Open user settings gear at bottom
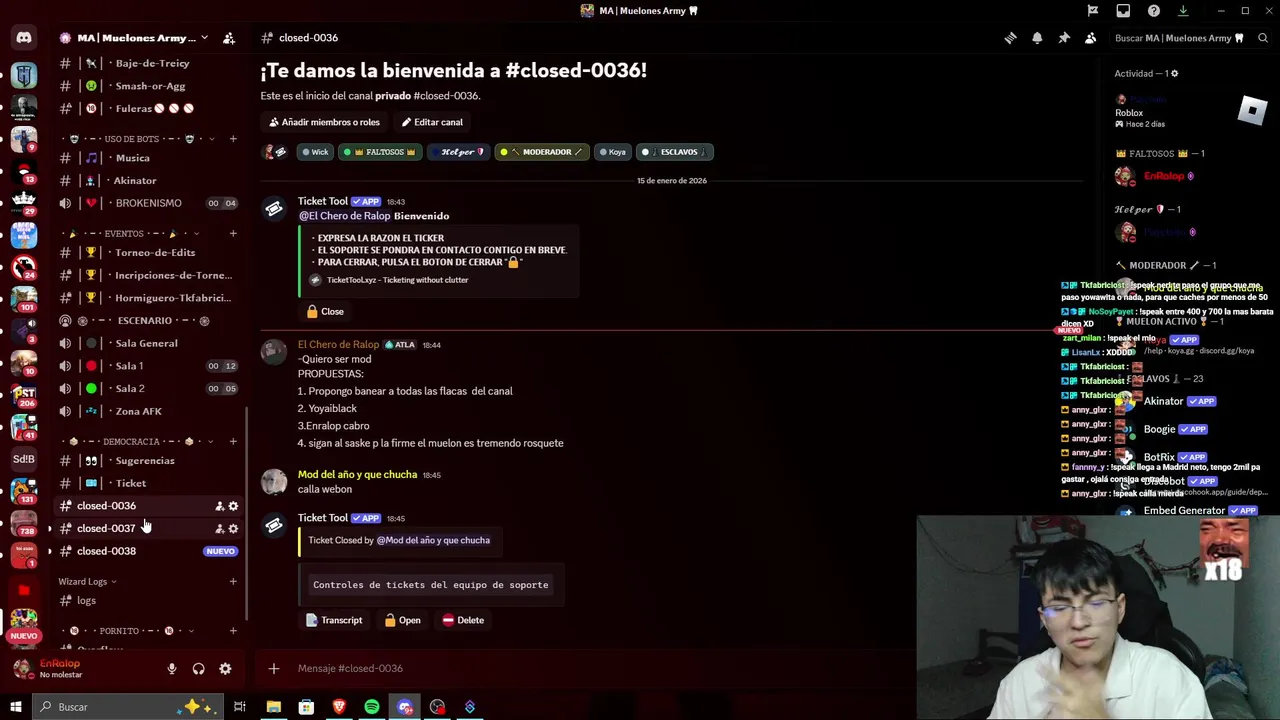The width and height of the screenshot is (1280, 720). (x=225, y=669)
